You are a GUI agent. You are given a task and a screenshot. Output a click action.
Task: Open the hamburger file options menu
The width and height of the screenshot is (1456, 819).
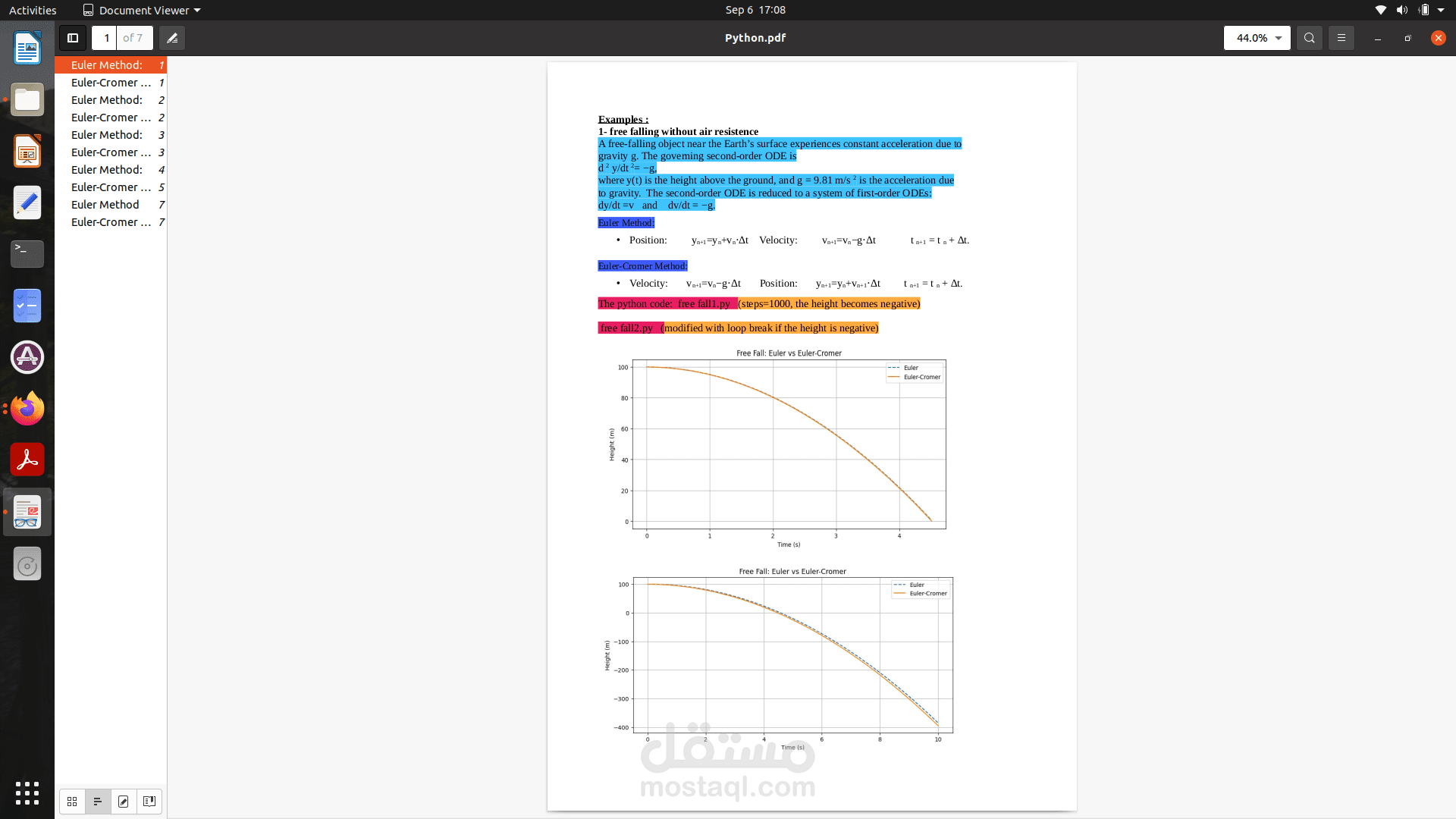pyautogui.click(x=1341, y=38)
